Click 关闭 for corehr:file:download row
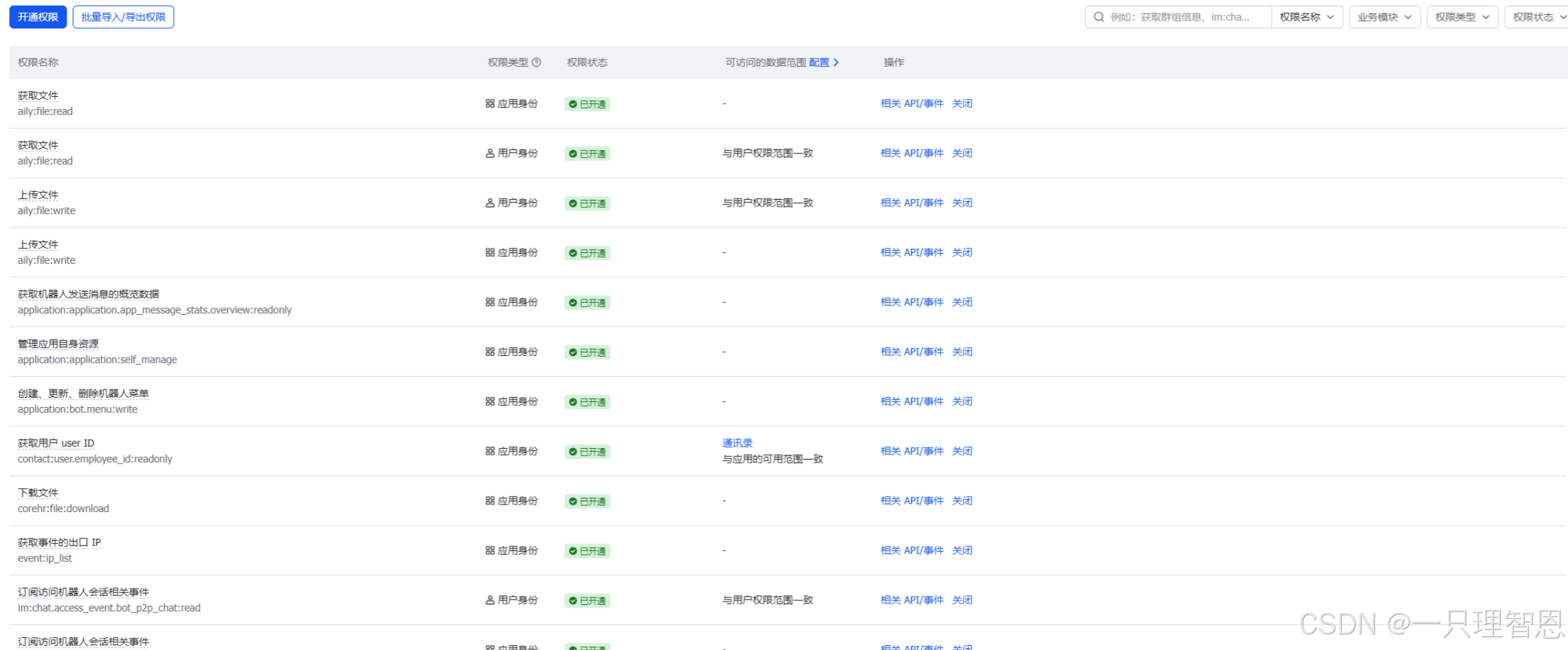1568x650 pixels. (x=962, y=501)
